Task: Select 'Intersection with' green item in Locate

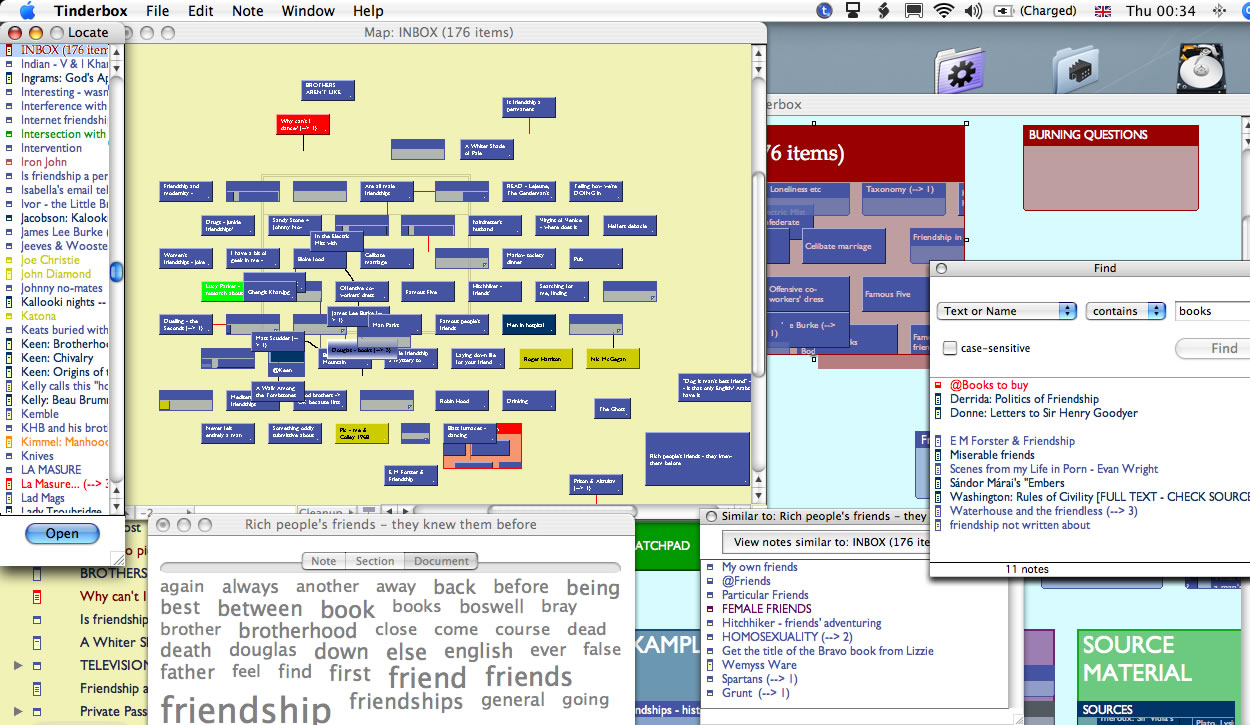Action: [64, 134]
